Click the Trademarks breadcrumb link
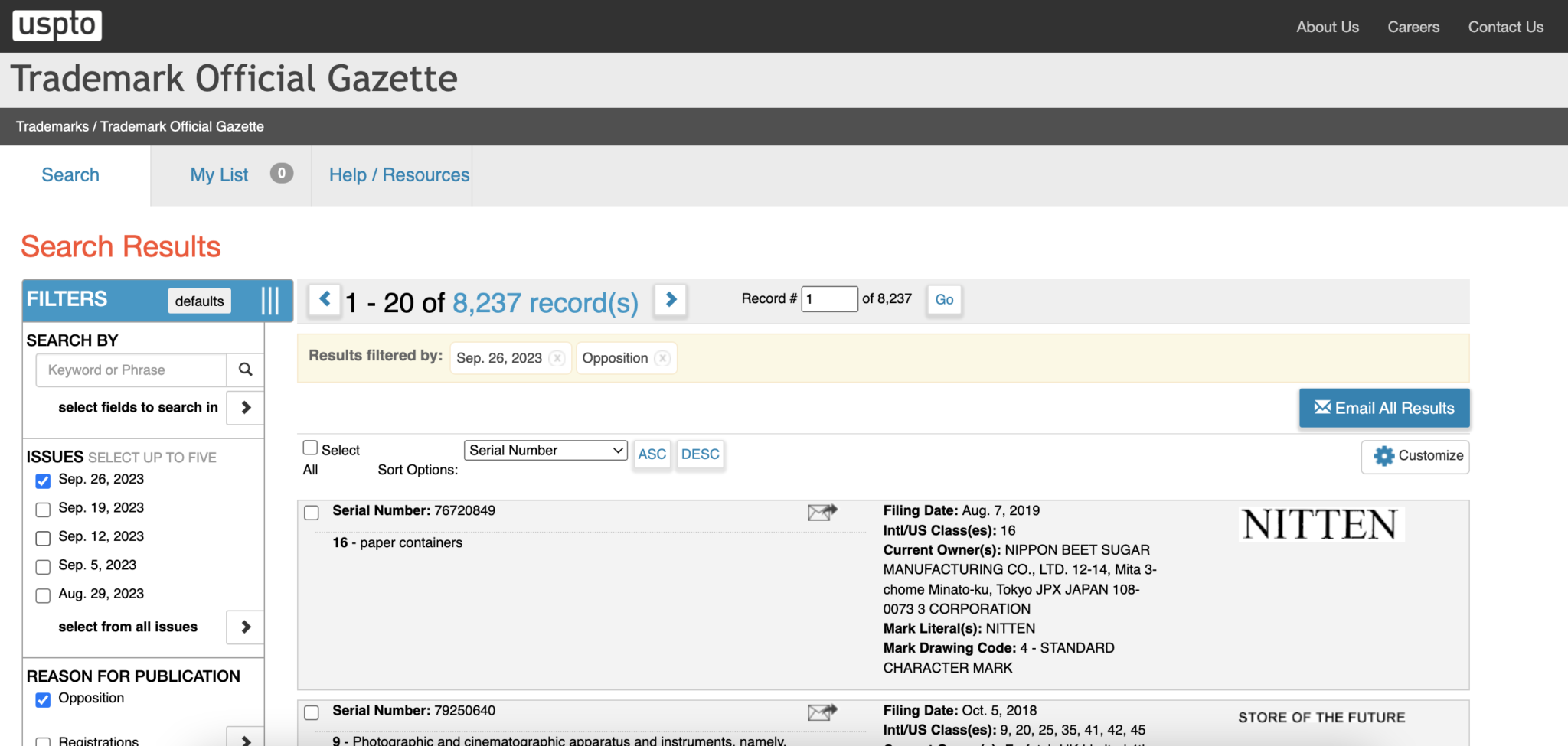1568x746 pixels. [52, 126]
